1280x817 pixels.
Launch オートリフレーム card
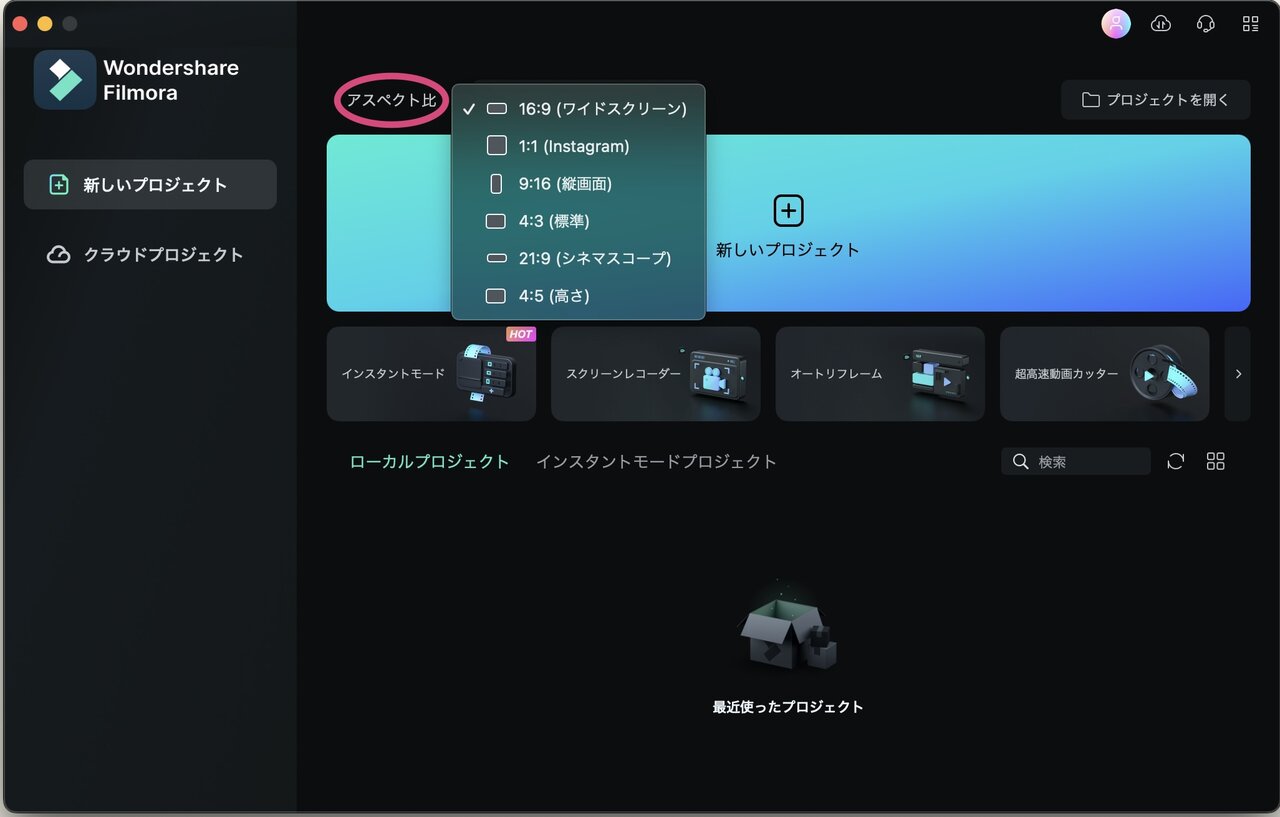(880, 374)
